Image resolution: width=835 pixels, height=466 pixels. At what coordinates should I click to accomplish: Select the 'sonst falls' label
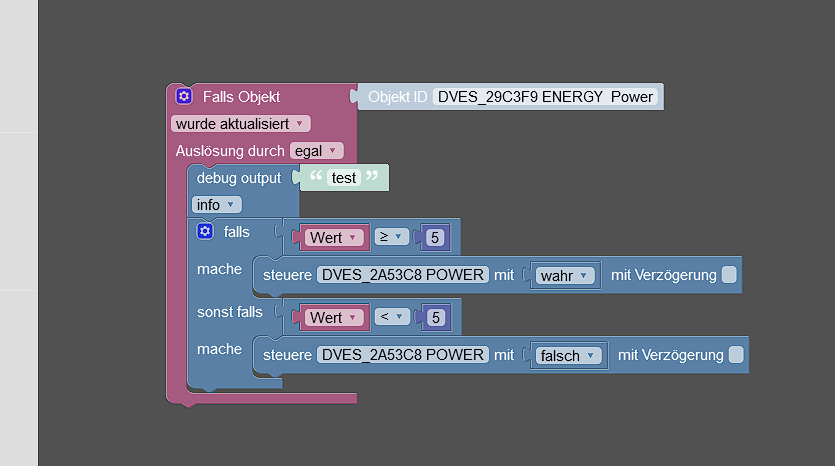pos(230,312)
